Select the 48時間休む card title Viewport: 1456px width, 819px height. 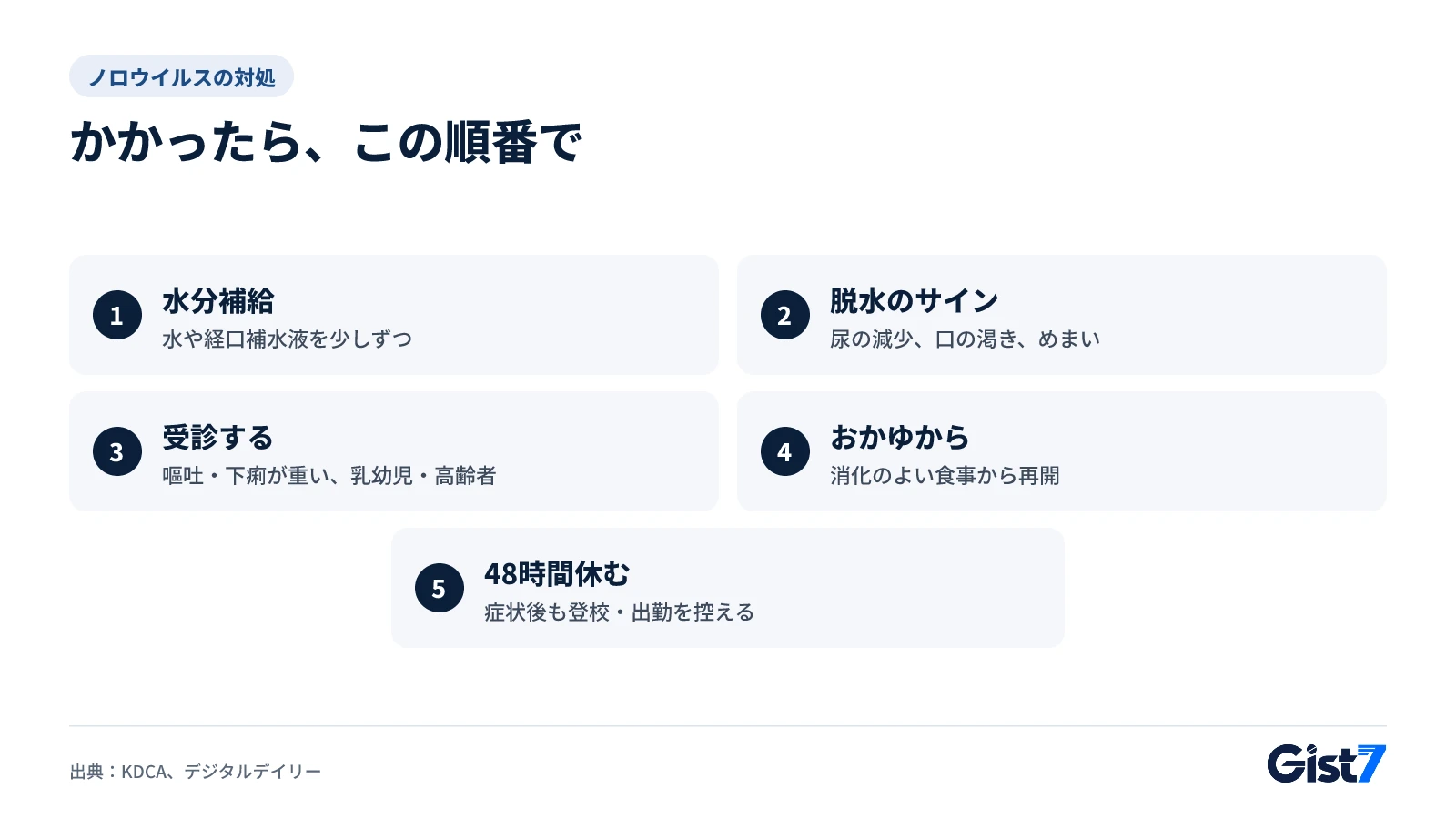pyautogui.click(x=557, y=574)
